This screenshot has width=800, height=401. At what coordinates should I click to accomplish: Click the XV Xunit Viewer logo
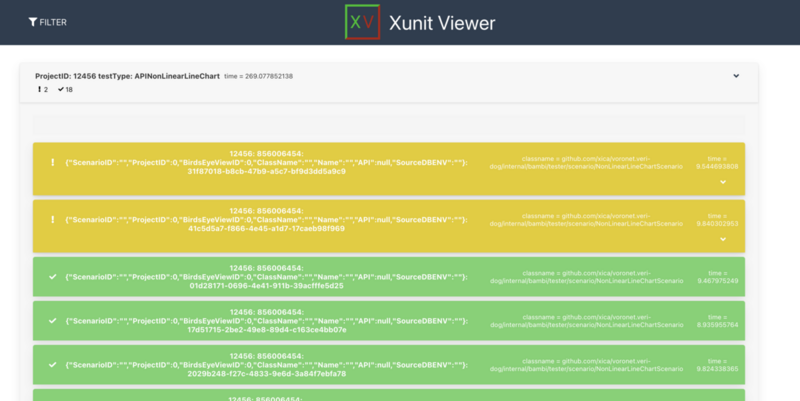[362, 22]
